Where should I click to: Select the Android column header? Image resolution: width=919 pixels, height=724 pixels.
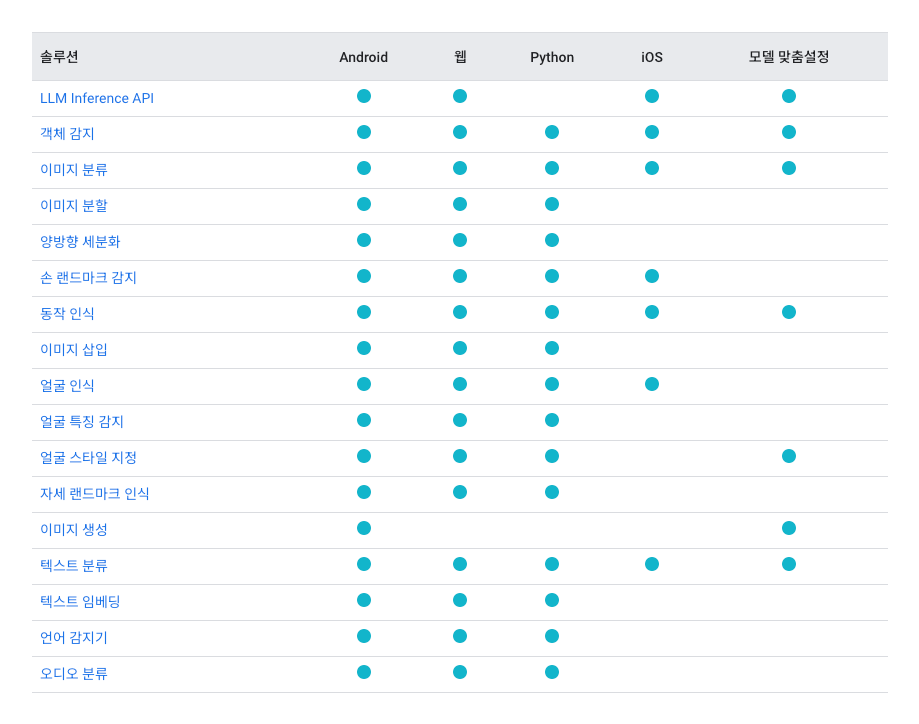point(364,57)
